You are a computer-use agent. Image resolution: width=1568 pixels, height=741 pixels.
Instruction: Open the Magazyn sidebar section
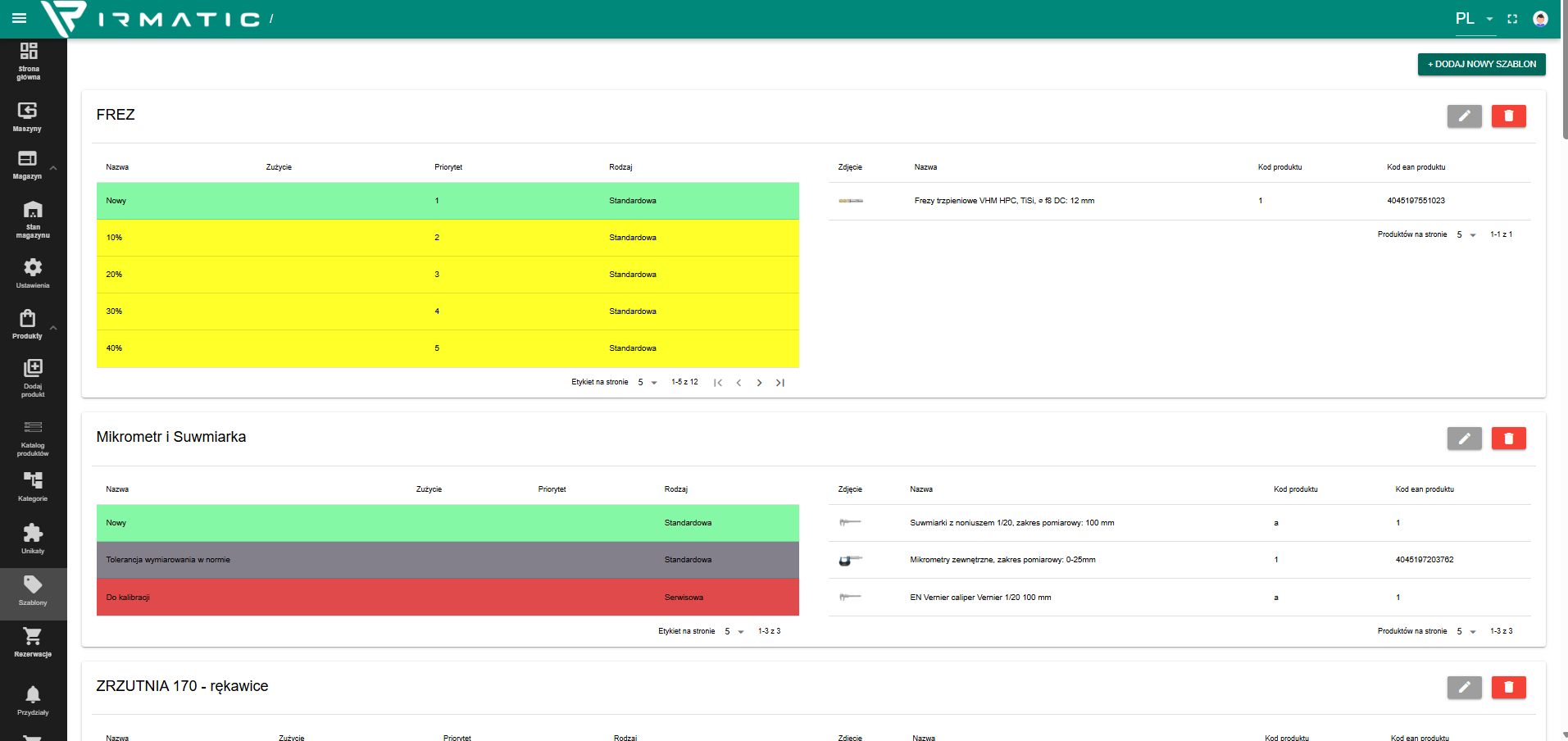pos(27,165)
